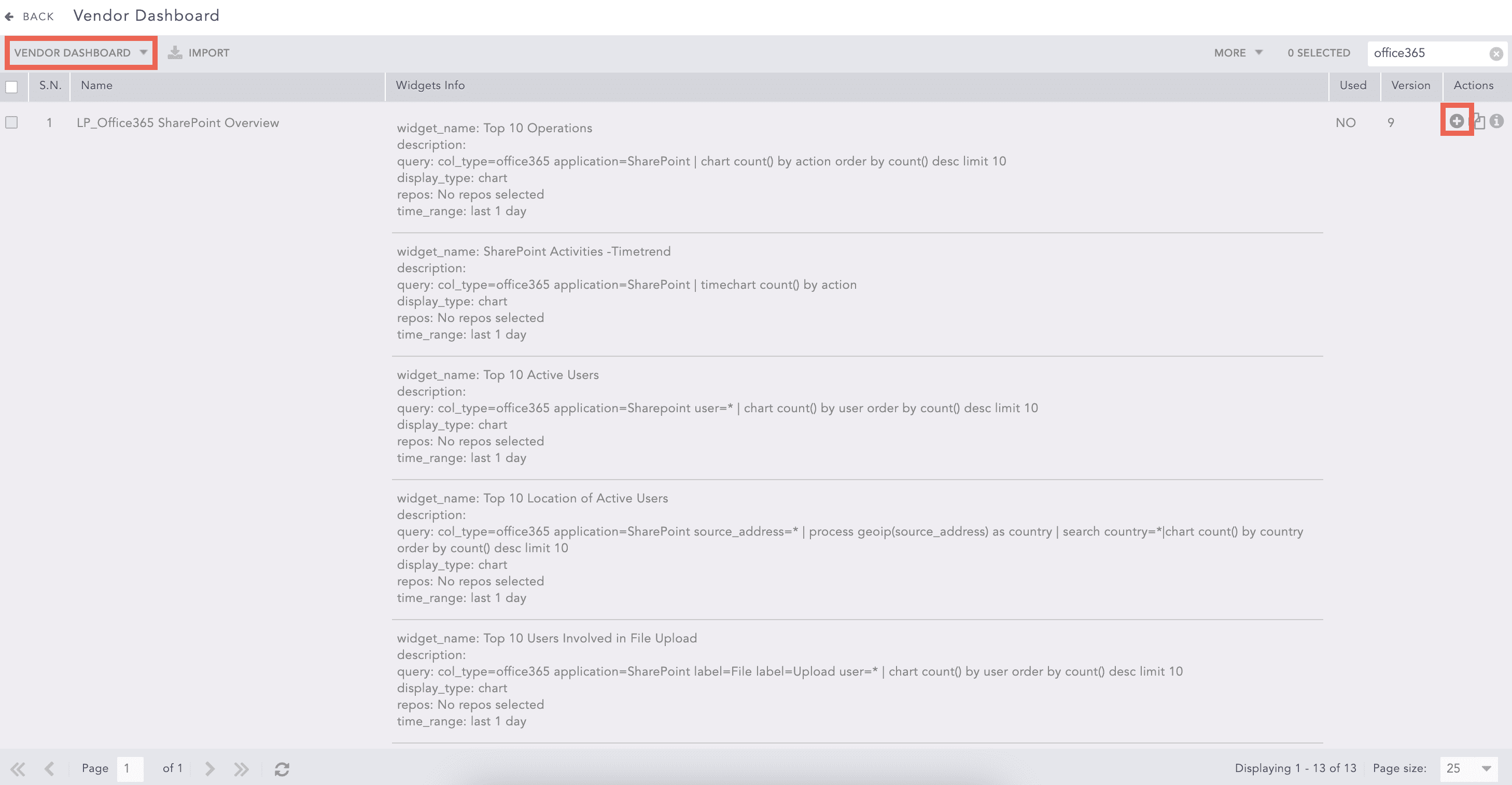Go to the previous page arrow

pyautogui.click(x=49, y=768)
